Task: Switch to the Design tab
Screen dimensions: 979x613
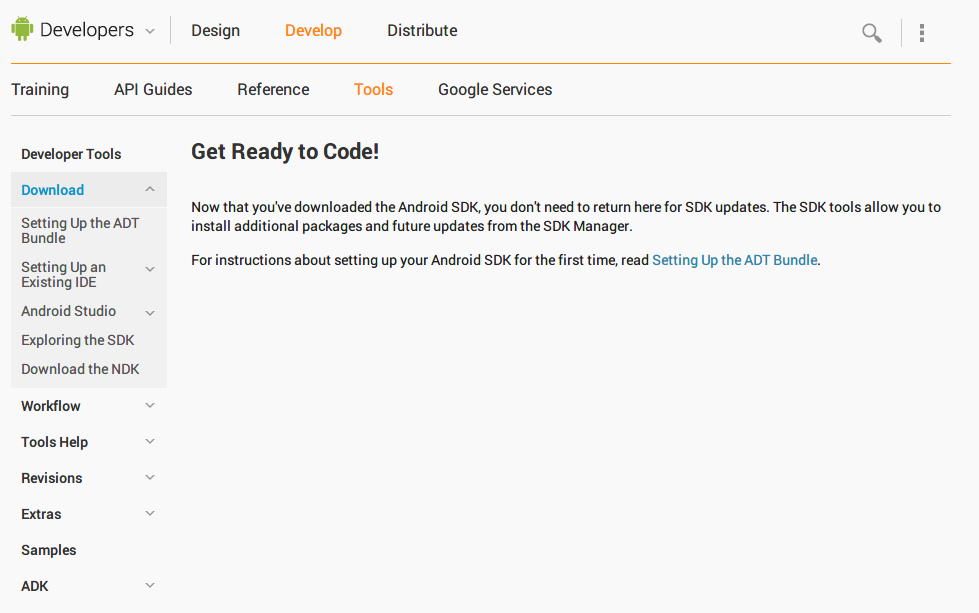Action: pos(215,31)
